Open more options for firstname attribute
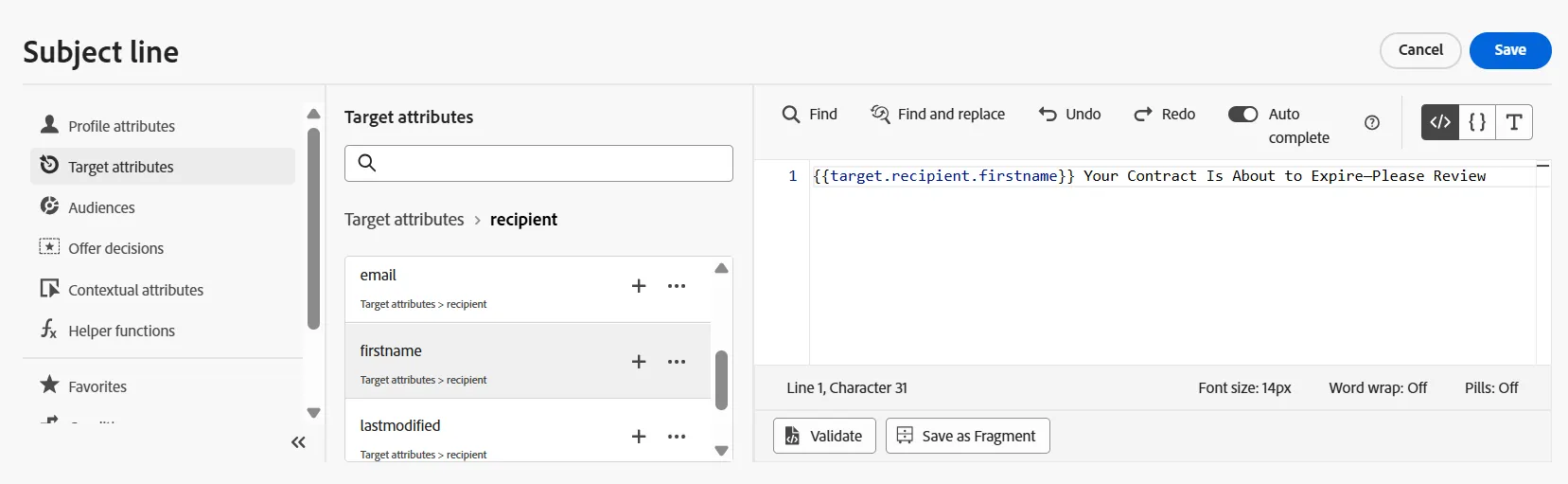The height and width of the screenshot is (484, 1568). (677, 362)
